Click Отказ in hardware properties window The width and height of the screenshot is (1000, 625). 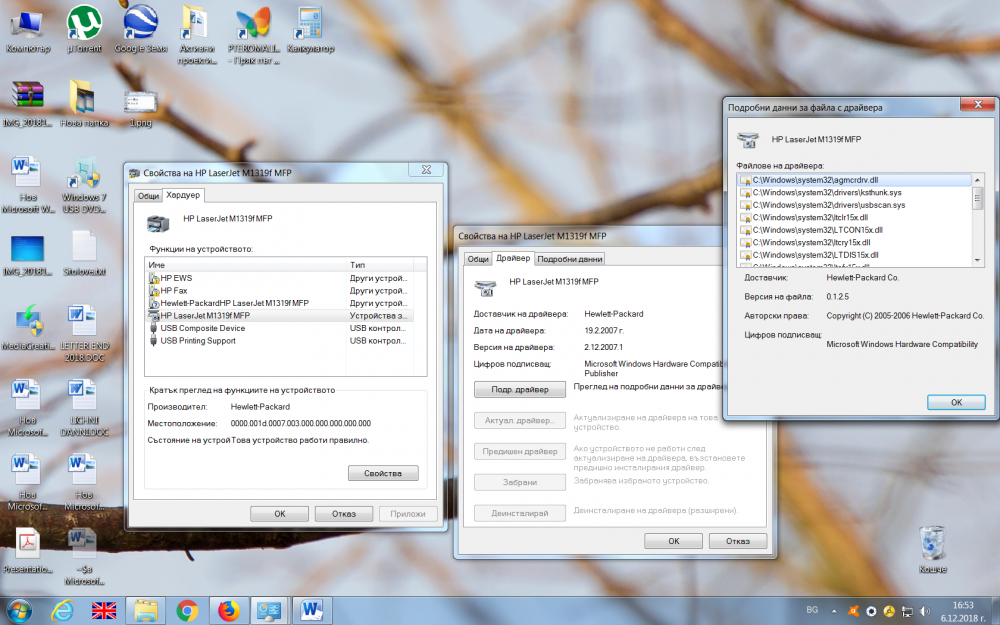(344, 513)
